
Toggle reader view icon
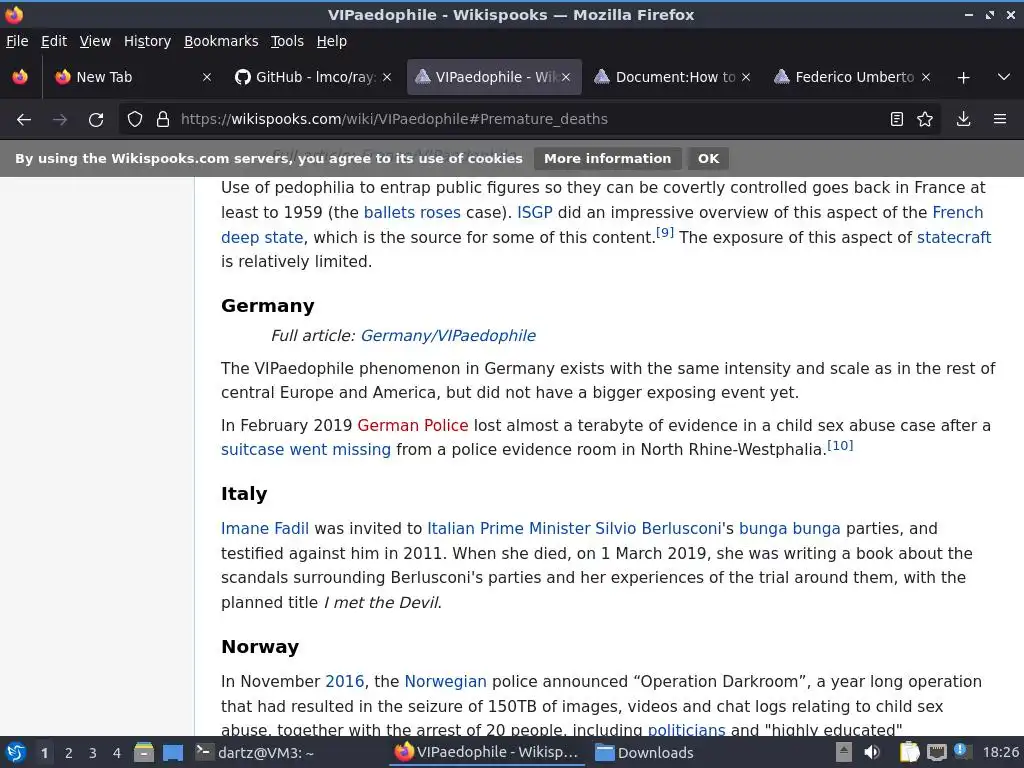pos(897,120)
